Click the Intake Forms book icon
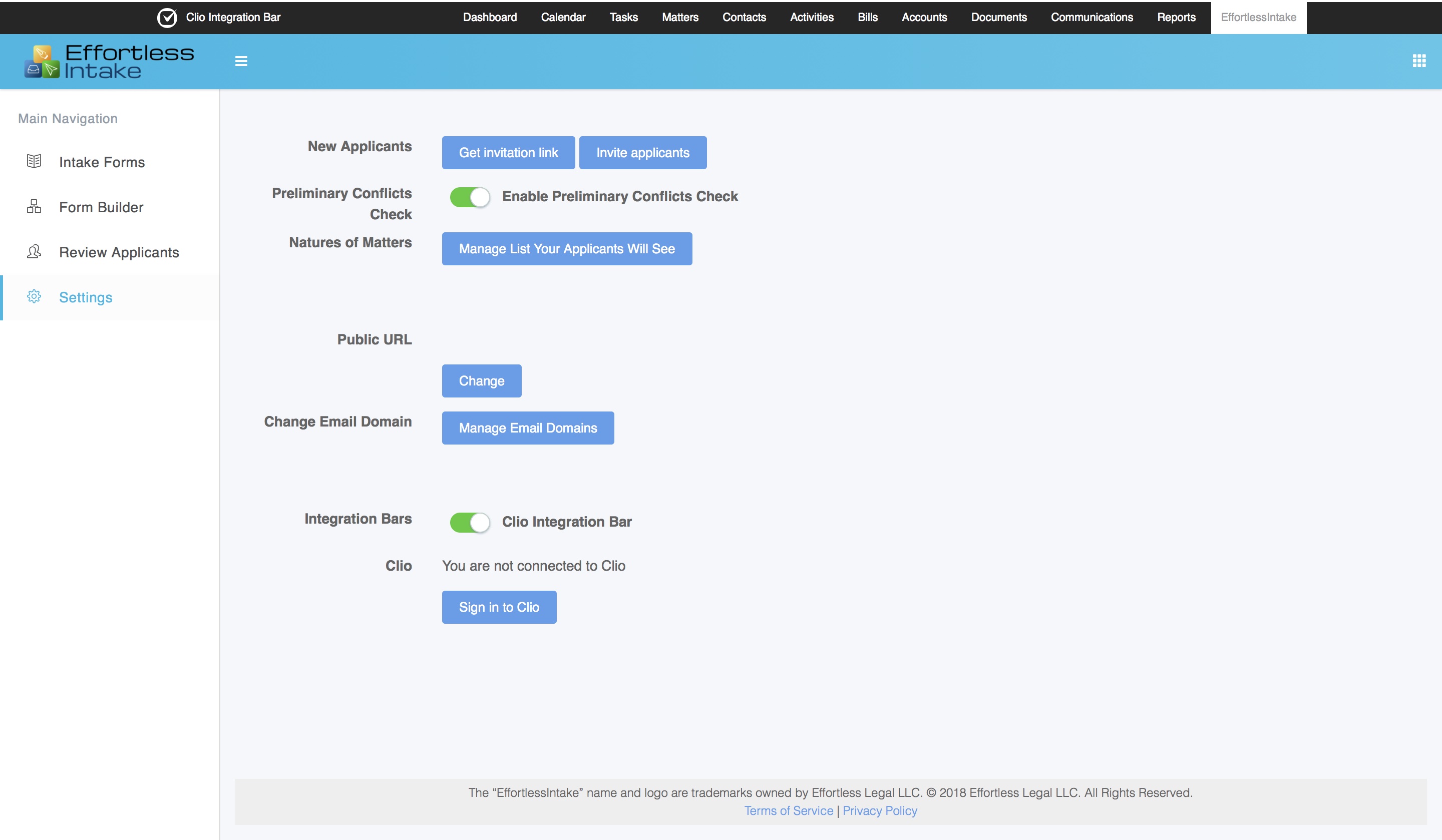The height and width of the screenshot is (840, 1442). (34, 161)
